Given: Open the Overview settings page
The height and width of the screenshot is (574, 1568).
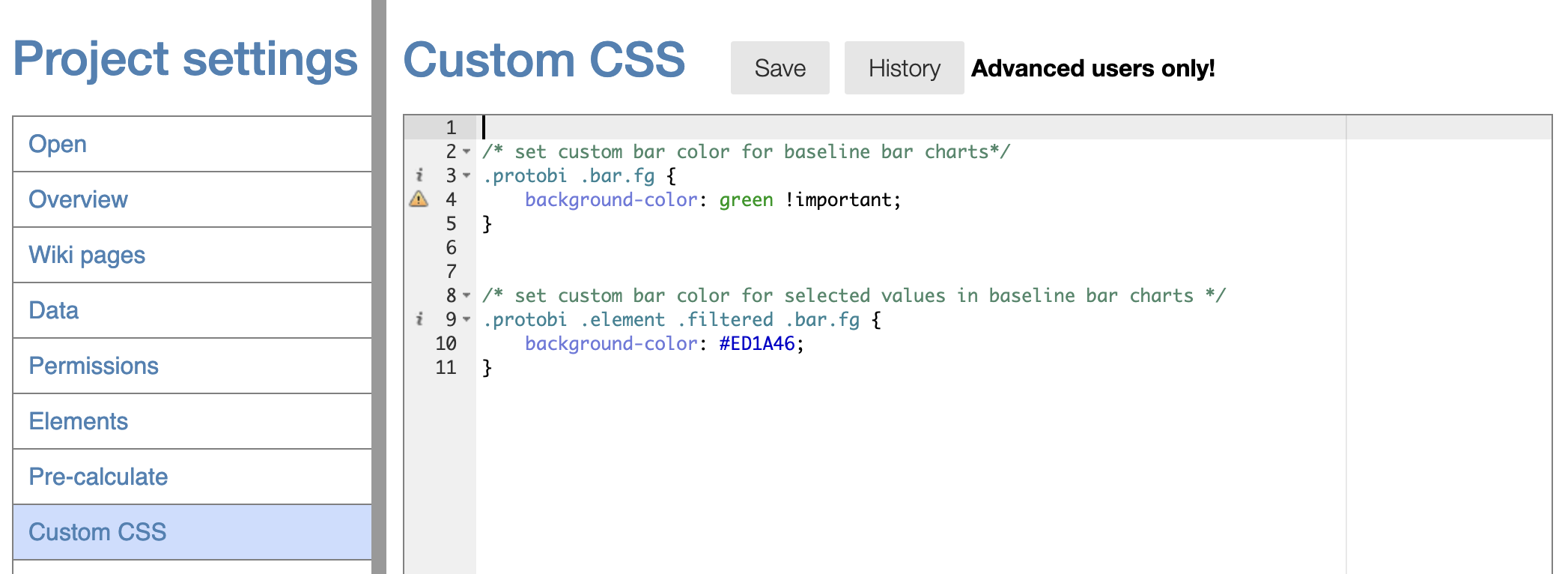Looking at the screenshot, I should (78, 199).
